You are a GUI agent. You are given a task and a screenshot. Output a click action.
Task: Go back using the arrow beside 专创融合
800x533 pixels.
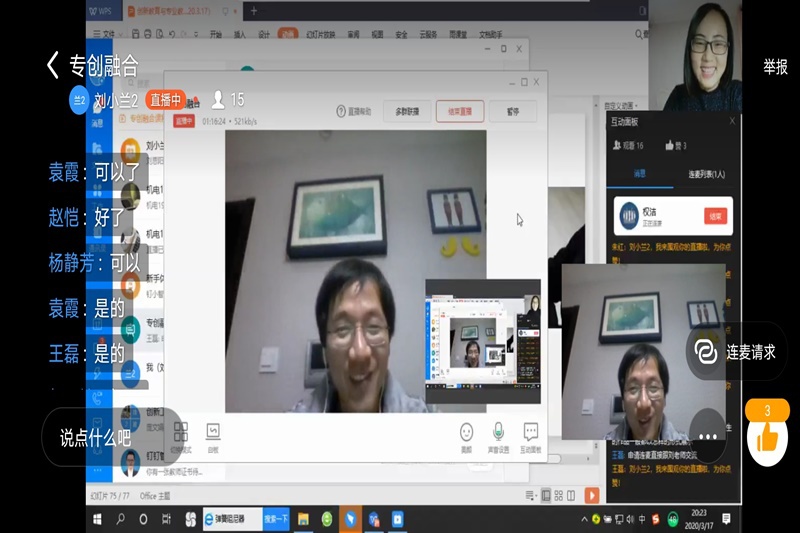pyautogui.click(x=53, y=65)
